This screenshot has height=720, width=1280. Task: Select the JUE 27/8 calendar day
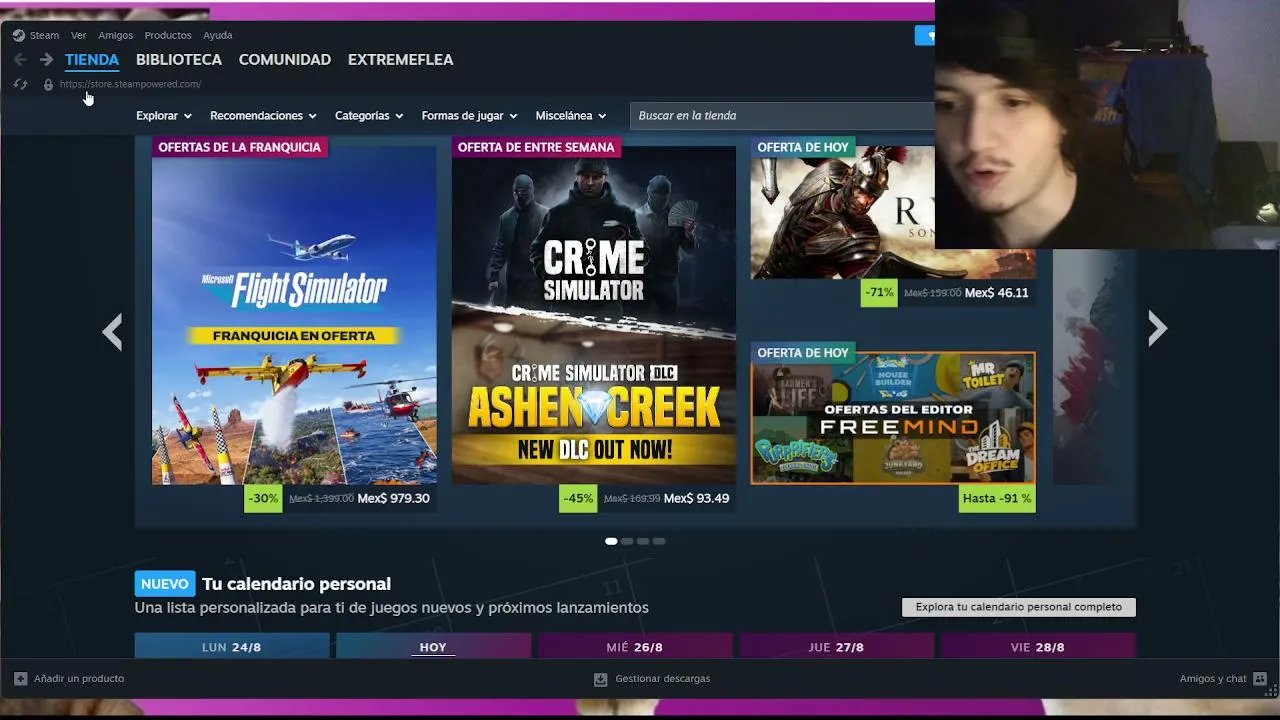tap(836, 646)
